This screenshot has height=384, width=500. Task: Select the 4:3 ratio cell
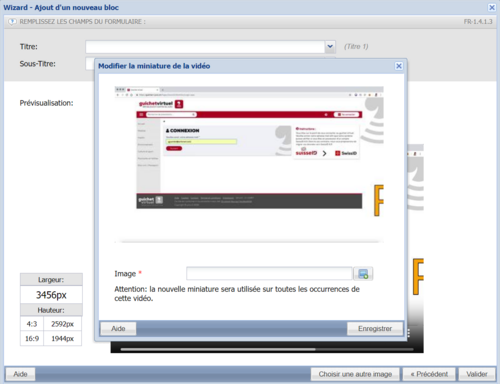pos(32,324)
